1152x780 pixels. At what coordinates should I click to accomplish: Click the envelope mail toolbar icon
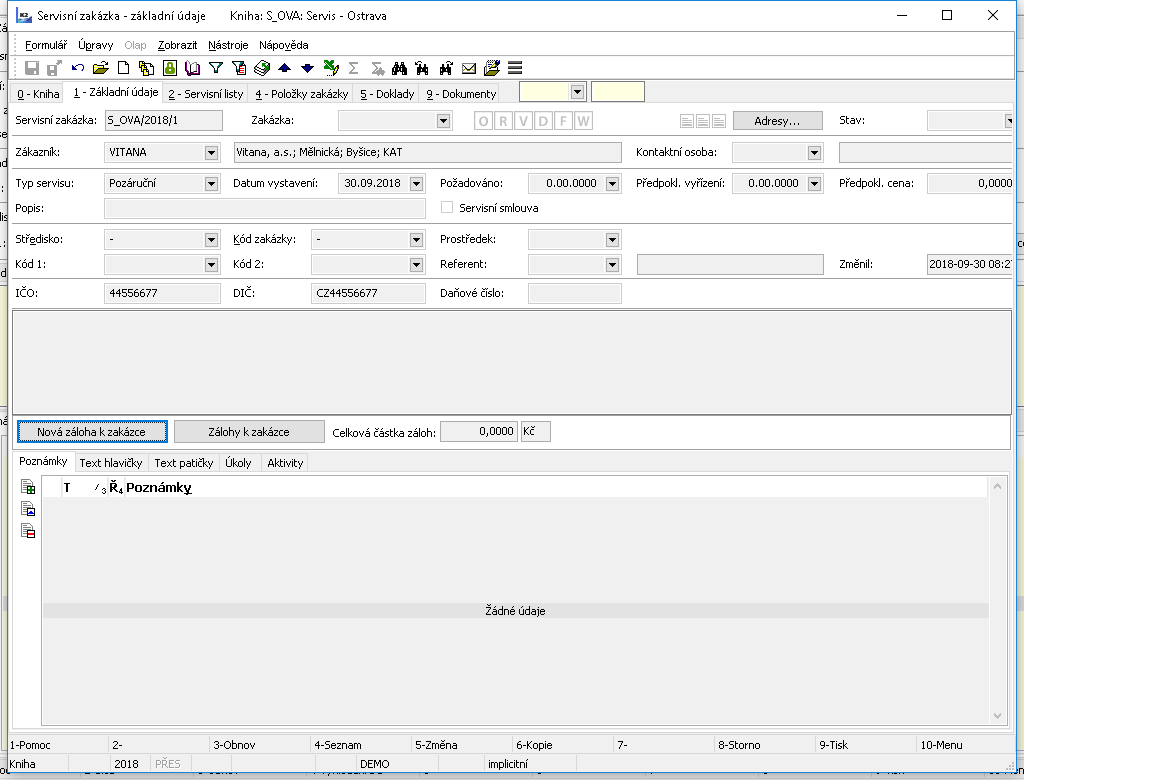point(468,68)
